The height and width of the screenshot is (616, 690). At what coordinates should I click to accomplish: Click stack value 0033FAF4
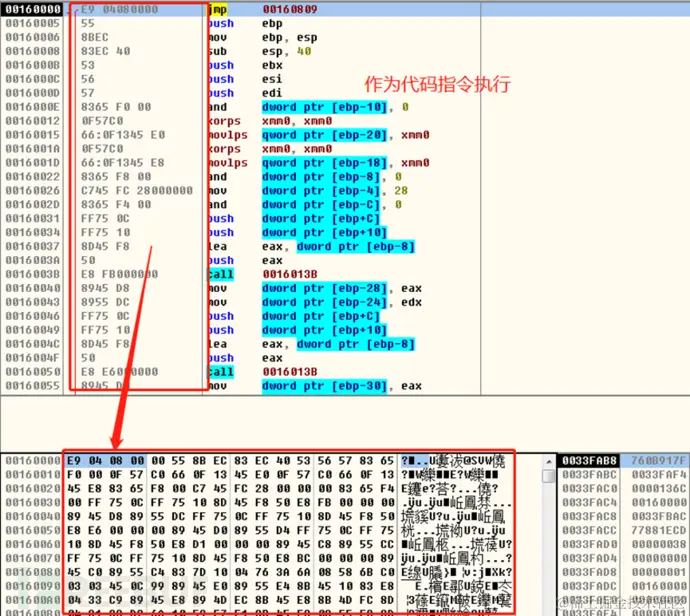(x=658, y=475)
